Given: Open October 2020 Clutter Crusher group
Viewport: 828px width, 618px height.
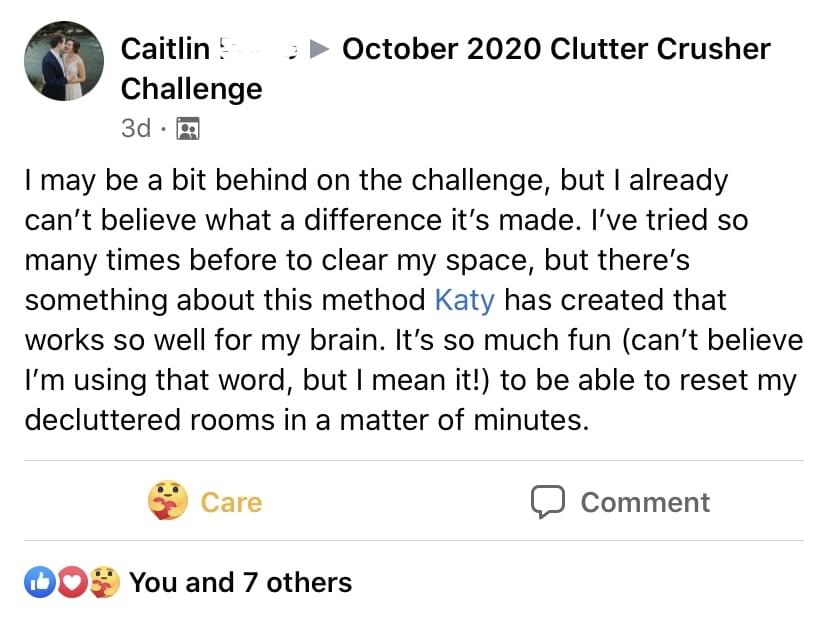Looking at the screenshot, I should (x=556, y=49).
